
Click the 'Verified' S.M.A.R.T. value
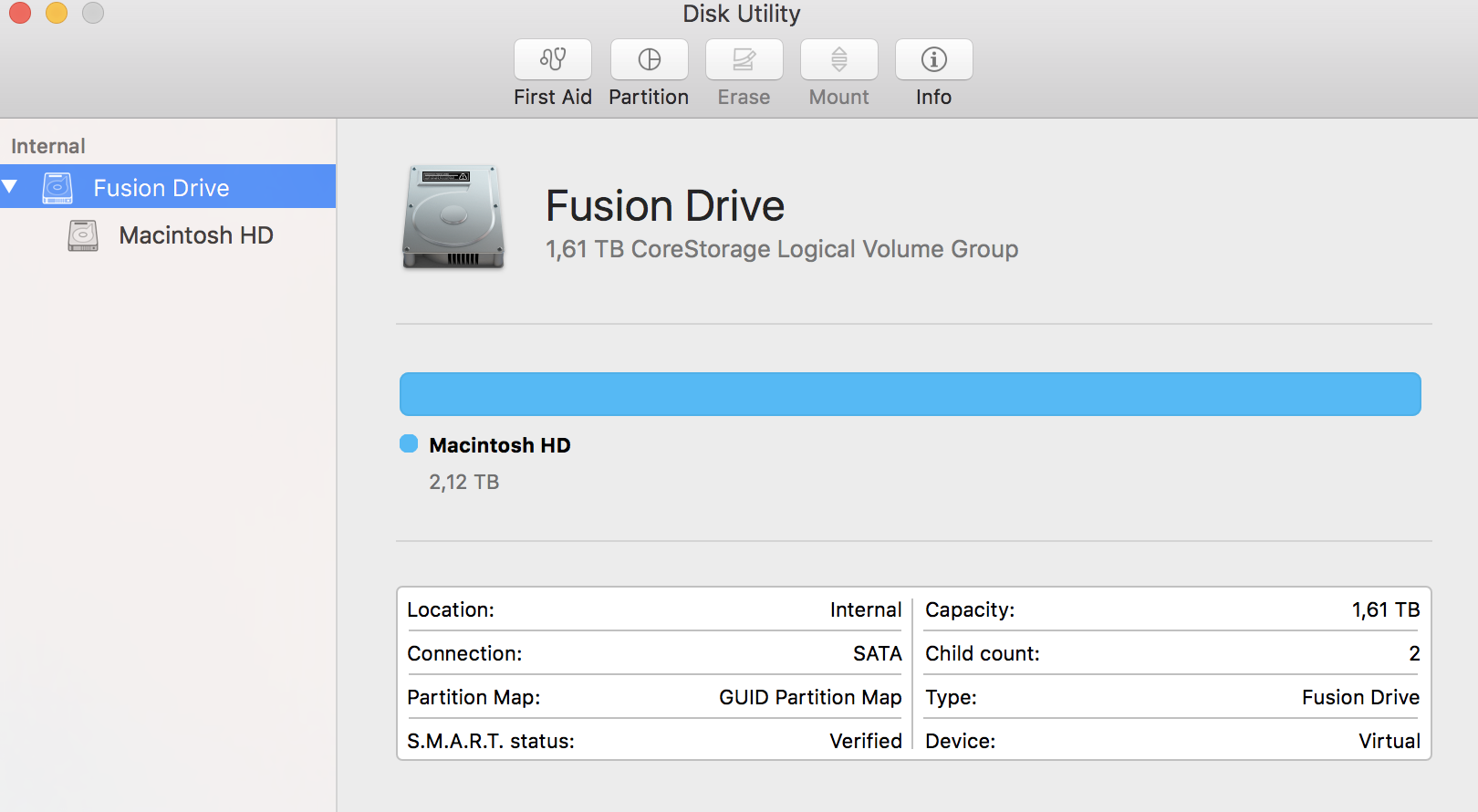tap(866, 741)
